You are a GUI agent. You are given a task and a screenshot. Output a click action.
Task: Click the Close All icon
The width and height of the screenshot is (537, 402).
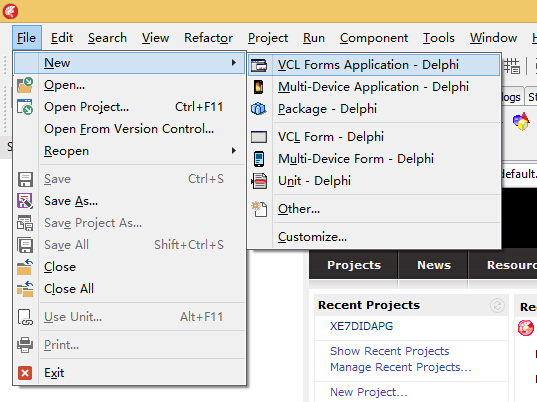25,289
